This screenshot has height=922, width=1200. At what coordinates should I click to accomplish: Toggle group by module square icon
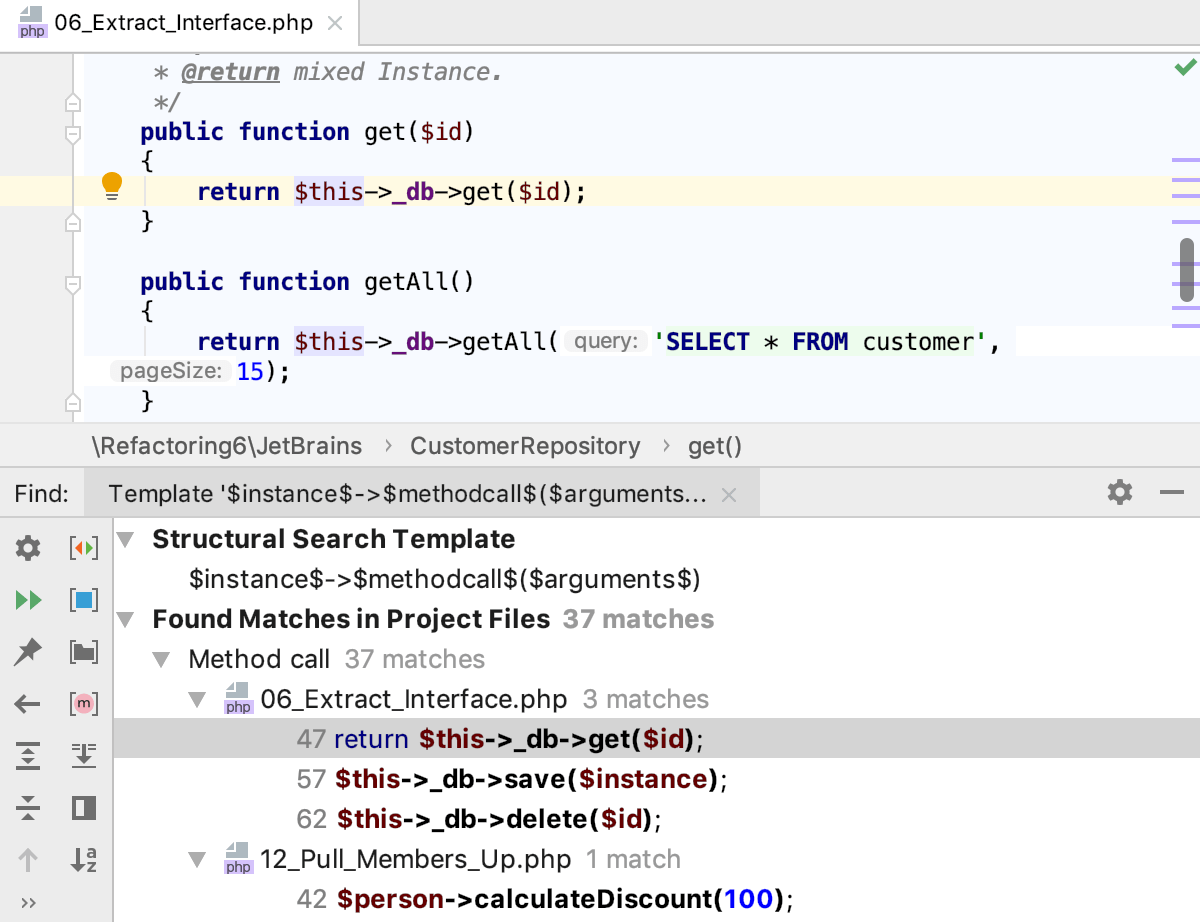(84, 600)
